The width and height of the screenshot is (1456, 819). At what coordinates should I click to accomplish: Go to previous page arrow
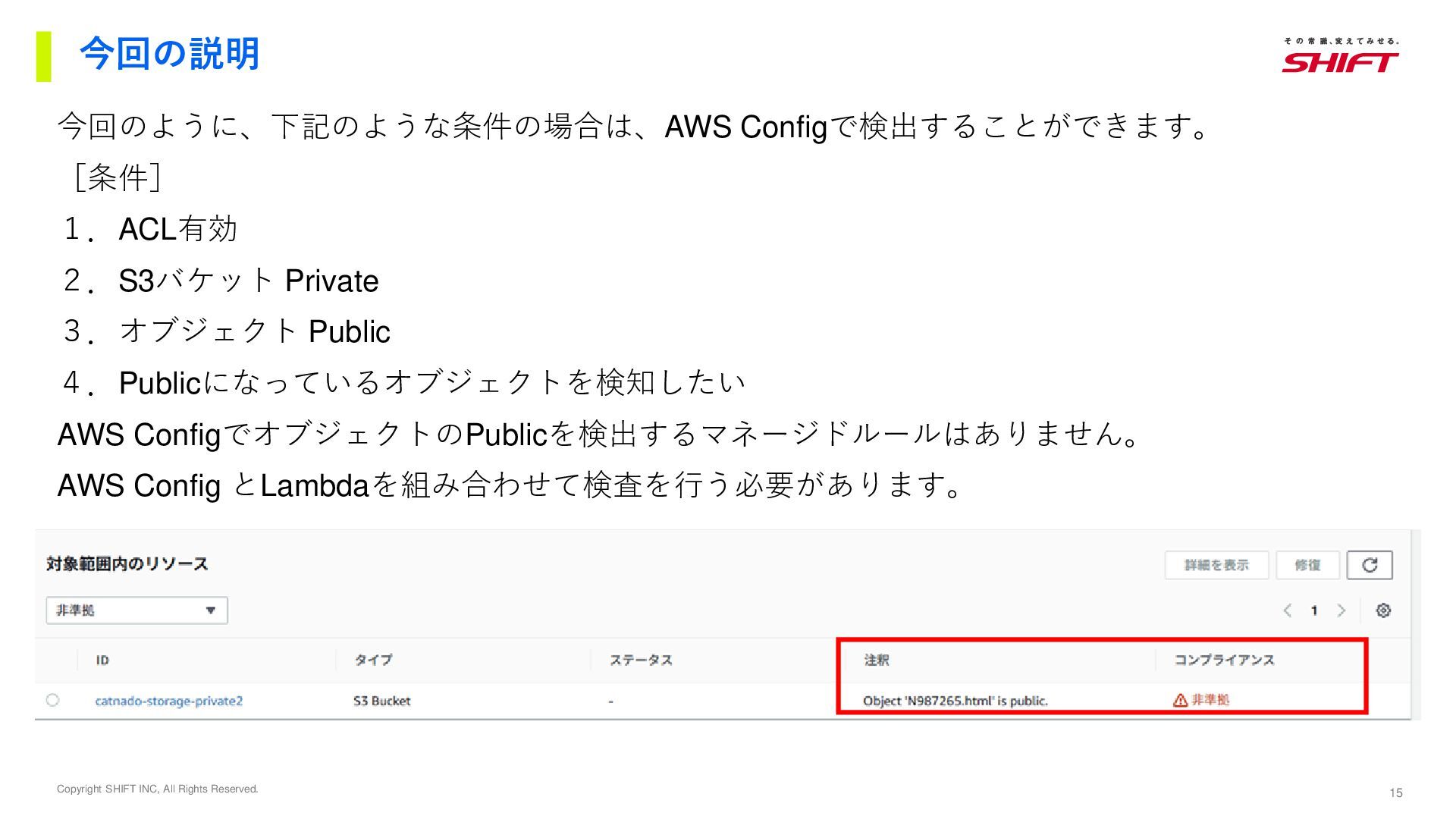1287,610
